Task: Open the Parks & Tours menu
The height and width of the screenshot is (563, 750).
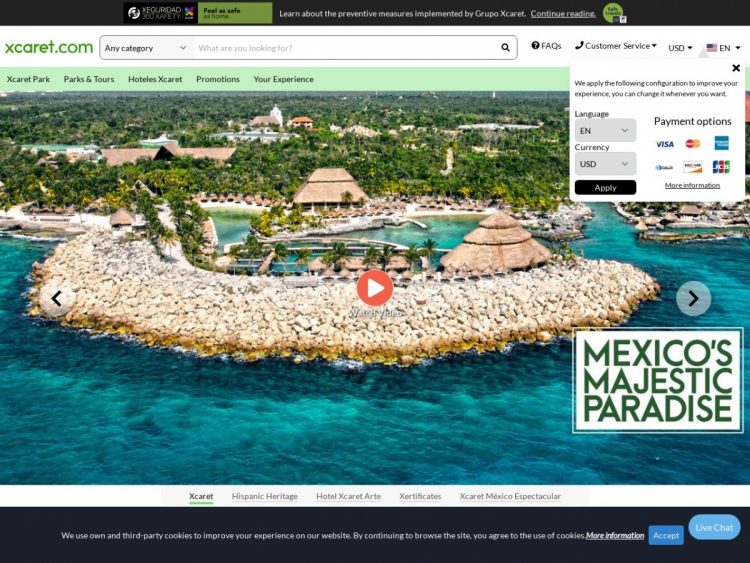Action: tap(89, 79)
